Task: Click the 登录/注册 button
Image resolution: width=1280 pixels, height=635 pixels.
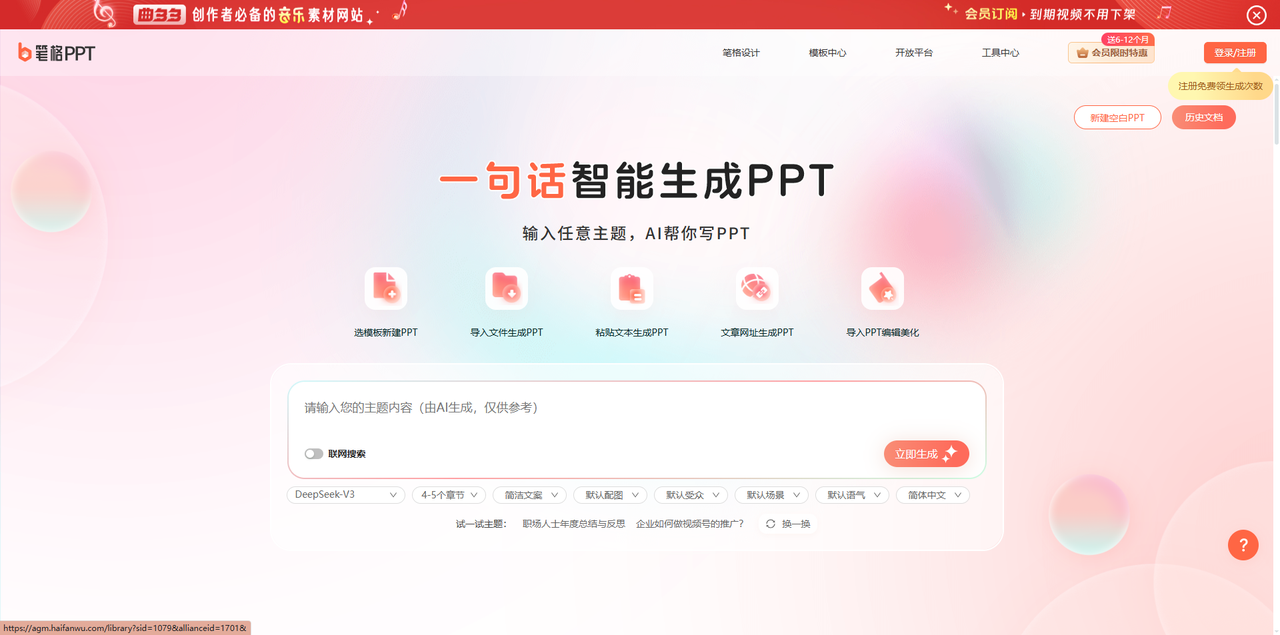Action: tap(1235, 53)
